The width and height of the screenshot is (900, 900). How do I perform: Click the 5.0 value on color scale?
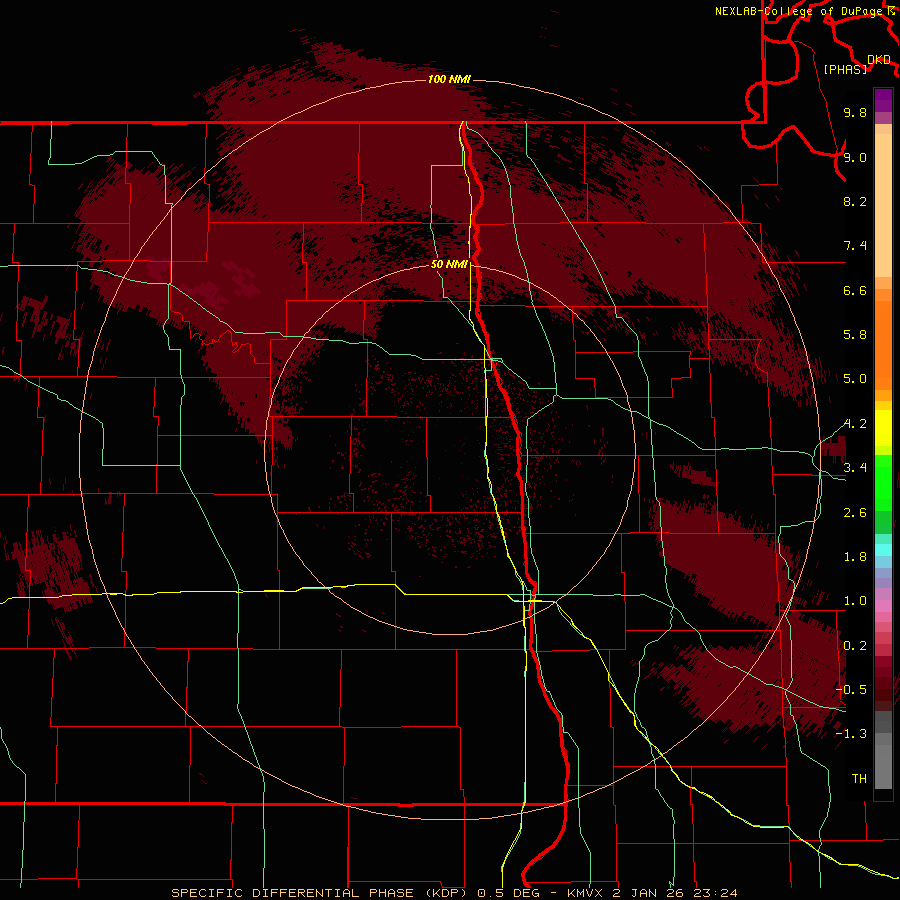tap(855, 379)
